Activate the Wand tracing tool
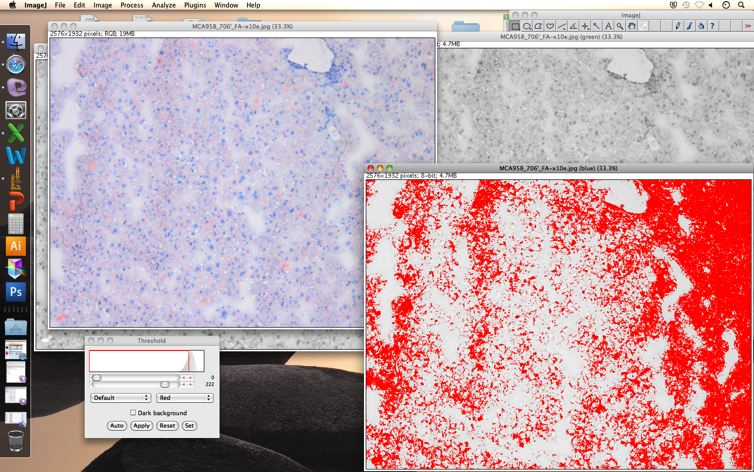 tap(596, 26)
